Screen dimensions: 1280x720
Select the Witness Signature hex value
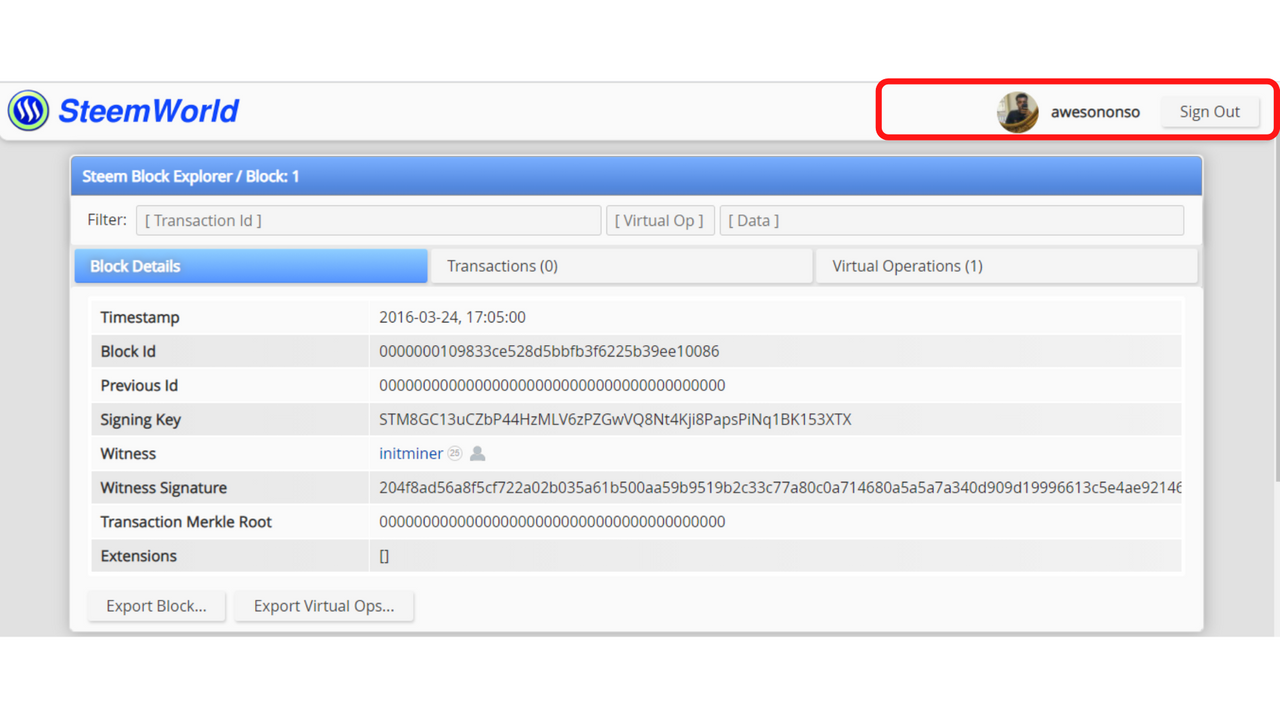pyautogui.click(x=780, y=487)
